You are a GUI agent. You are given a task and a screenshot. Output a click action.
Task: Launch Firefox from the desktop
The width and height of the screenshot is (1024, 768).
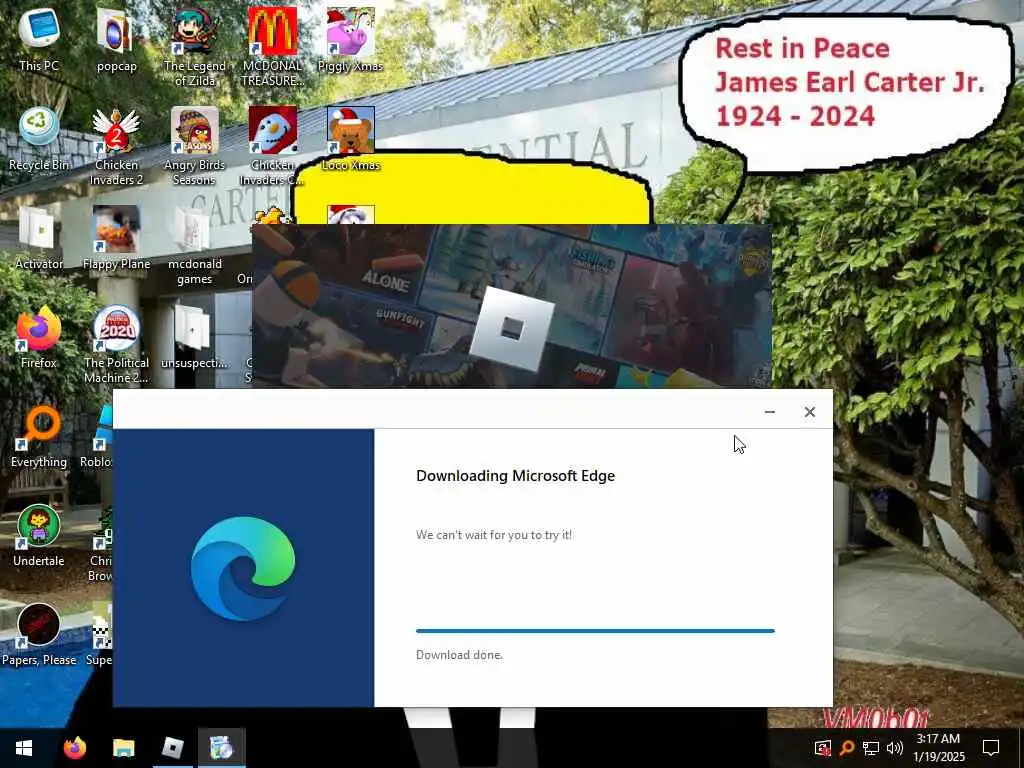39,337
